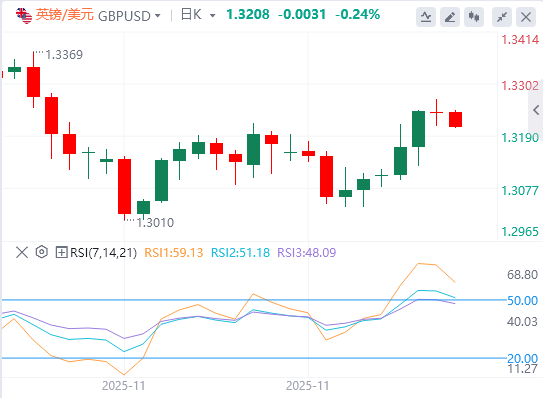Viewport: 543px width, 398px height.
Task: Open RSI indicator settings hexagon icon
Action: (42, 252)
